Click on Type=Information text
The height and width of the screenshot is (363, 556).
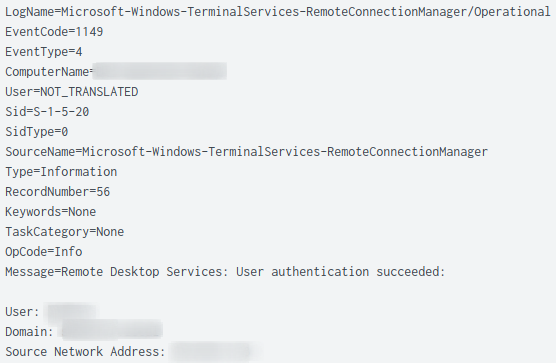click(61, 172)
